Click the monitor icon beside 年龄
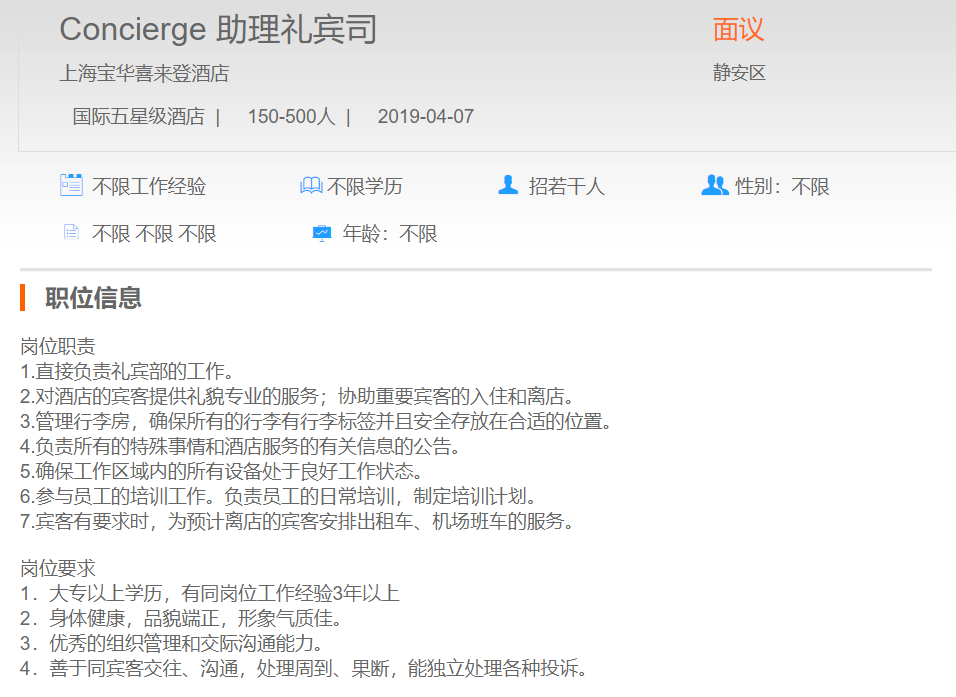956x697 pixels. [321, 233]
